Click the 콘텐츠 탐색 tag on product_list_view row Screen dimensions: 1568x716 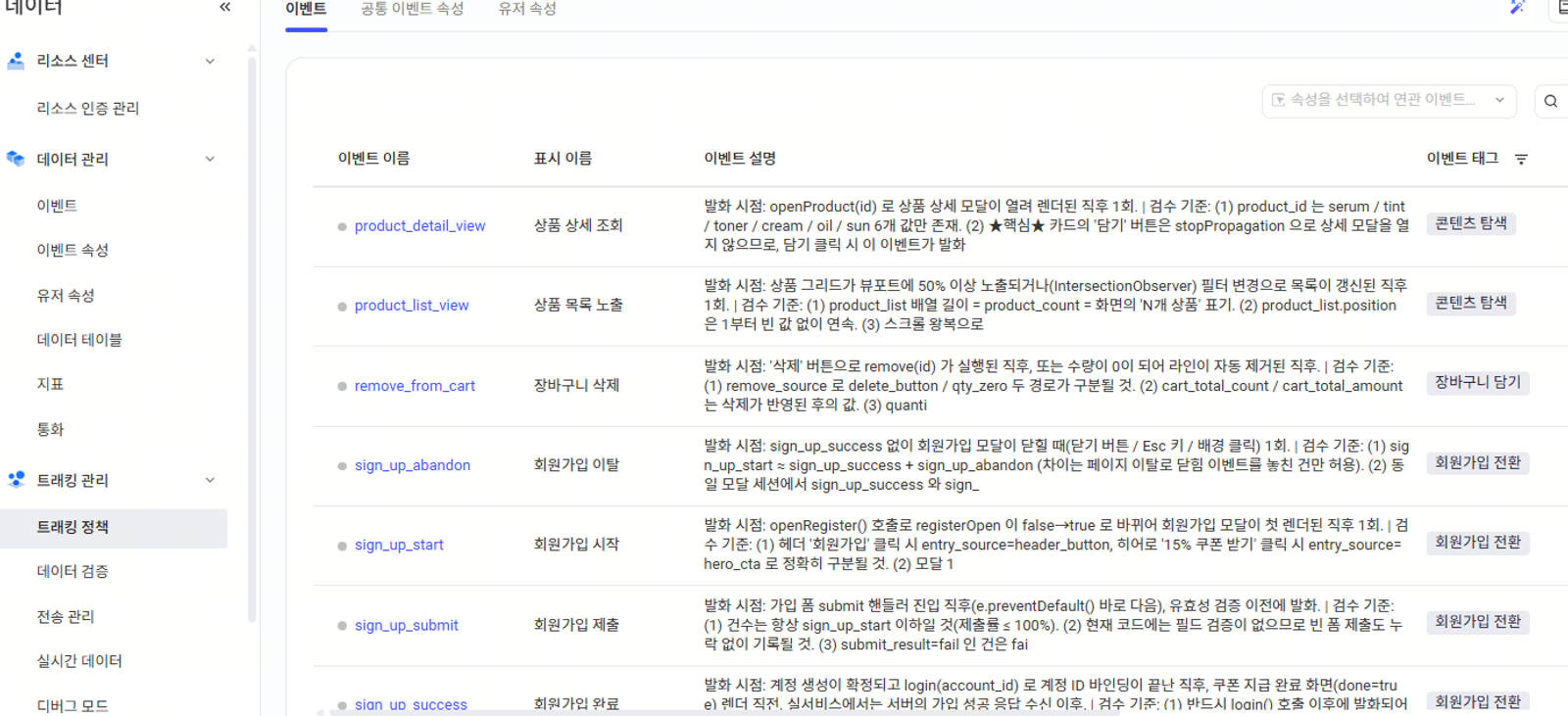[x=1471, y=303]
